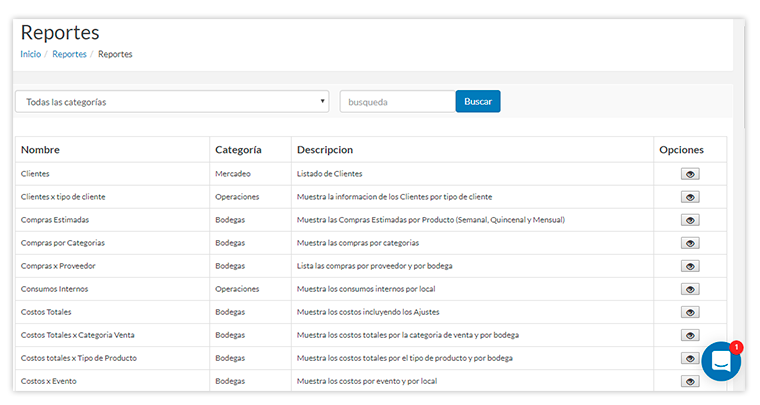760x405 pixels.
Task: Click the Nombre column header
Action: 40,150
